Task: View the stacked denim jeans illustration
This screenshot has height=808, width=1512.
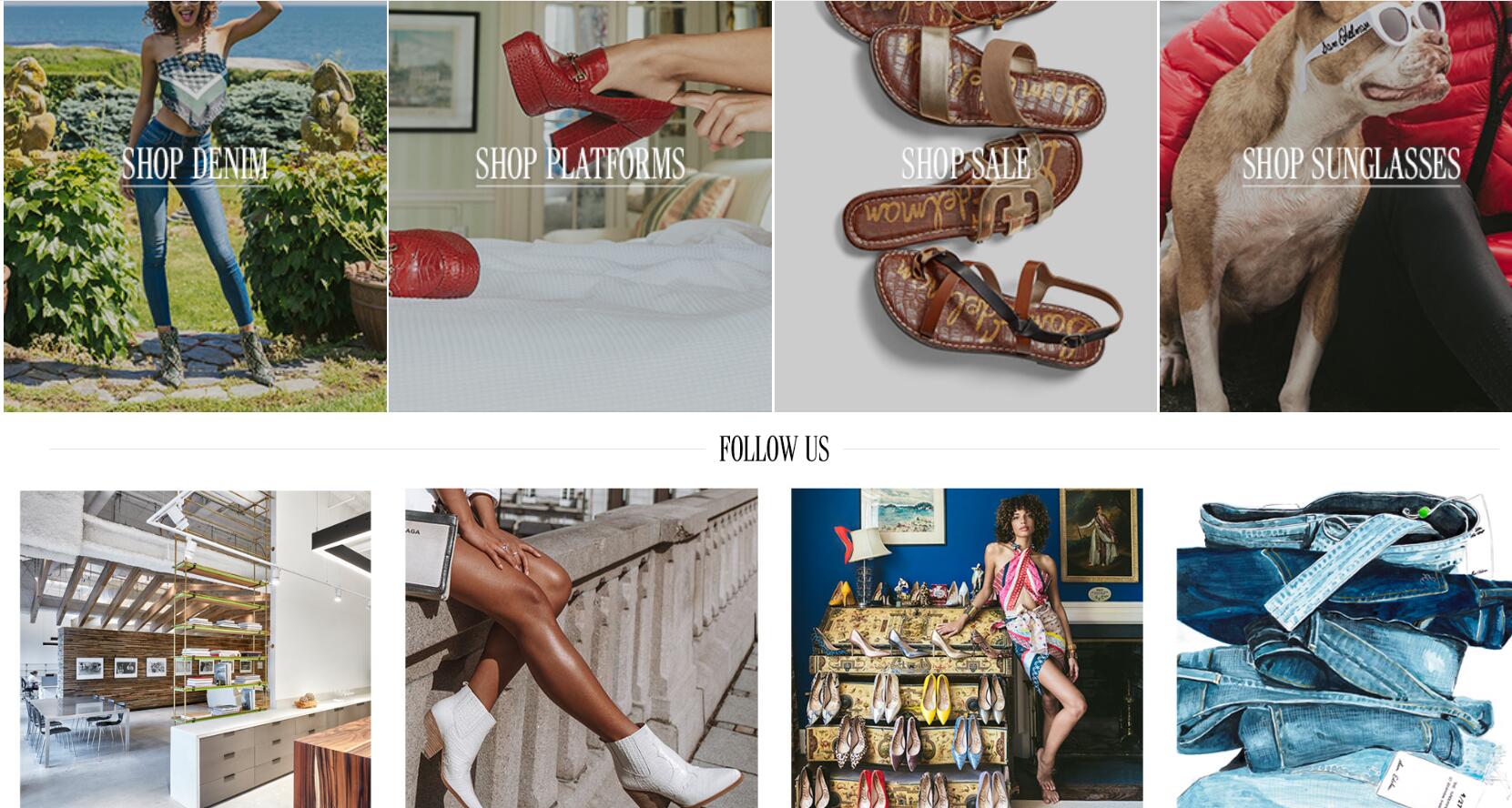Action: coord(1344,649)
